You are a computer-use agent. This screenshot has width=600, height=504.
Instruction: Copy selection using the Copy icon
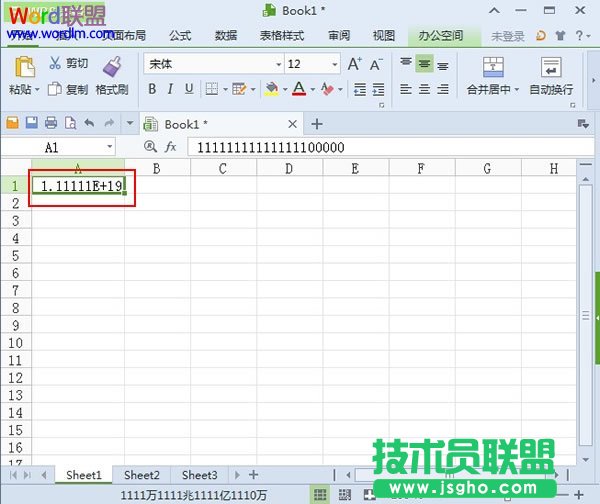pyautogui.click(x=54, y=89)
